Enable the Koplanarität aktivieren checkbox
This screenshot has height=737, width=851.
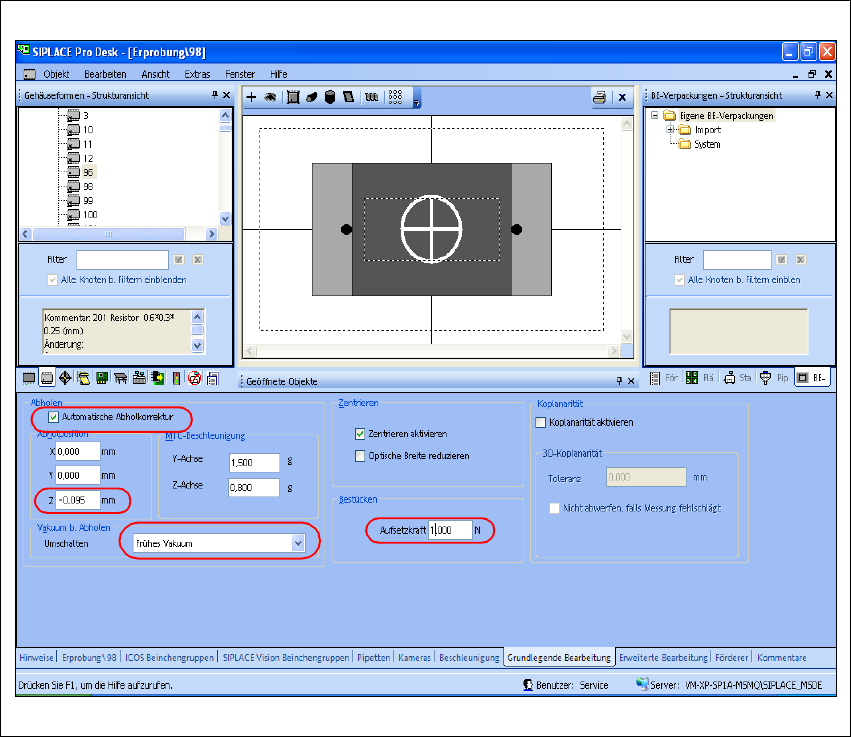(541, 422)
